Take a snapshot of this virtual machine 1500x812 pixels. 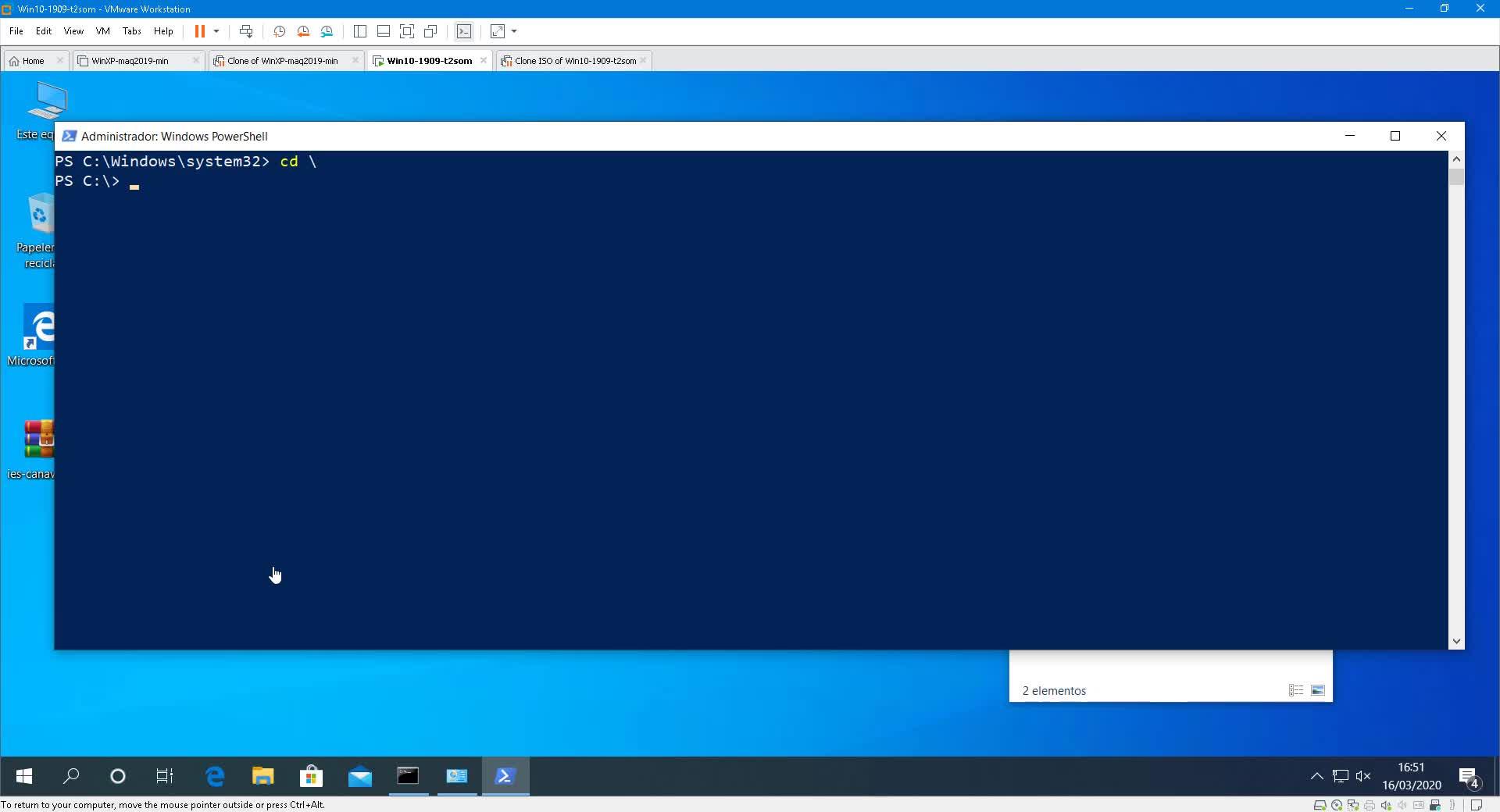[279, 31]
